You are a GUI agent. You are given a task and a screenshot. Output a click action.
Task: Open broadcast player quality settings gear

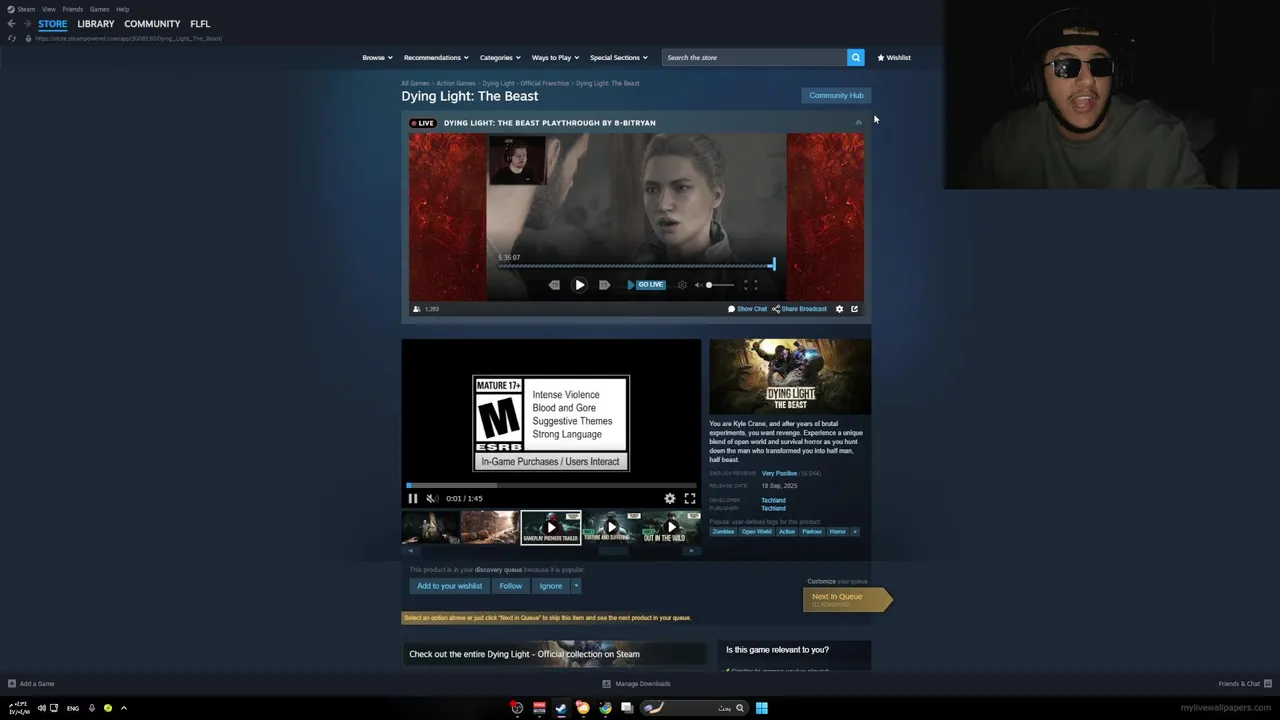[x=682, y=285]
